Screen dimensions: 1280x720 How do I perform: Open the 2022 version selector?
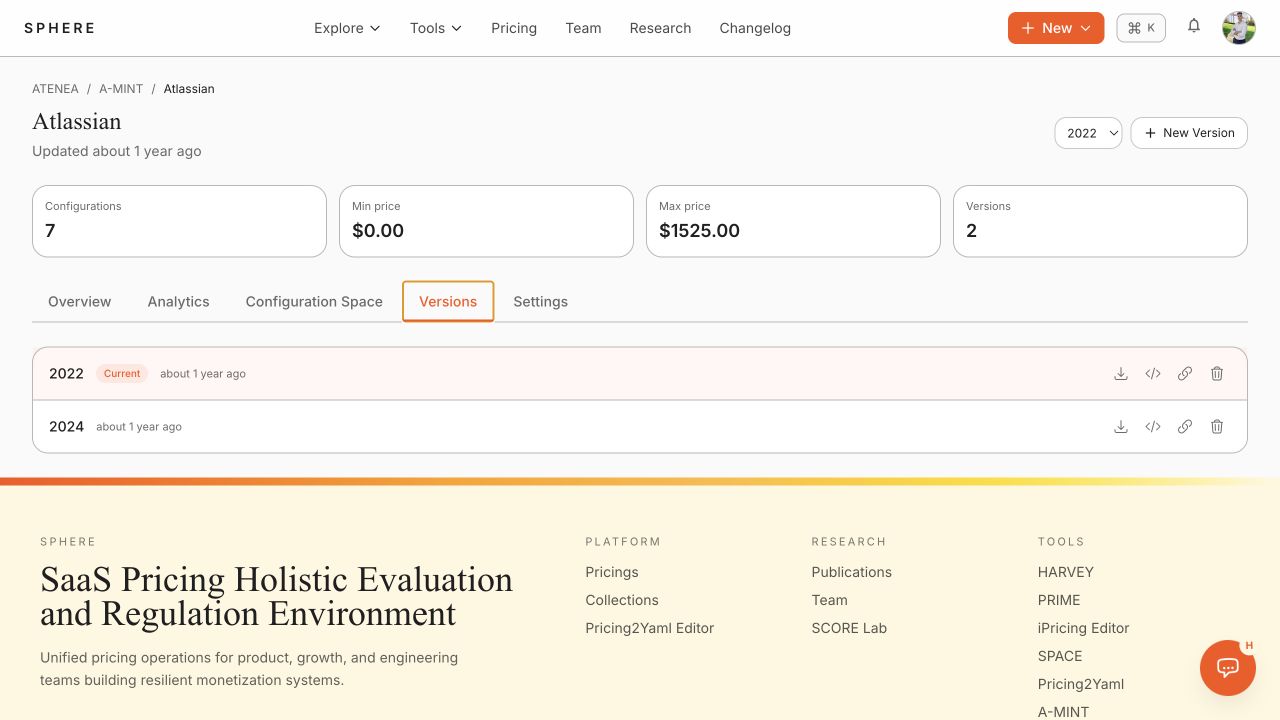pyautogui.click(x=1088, y=133)
